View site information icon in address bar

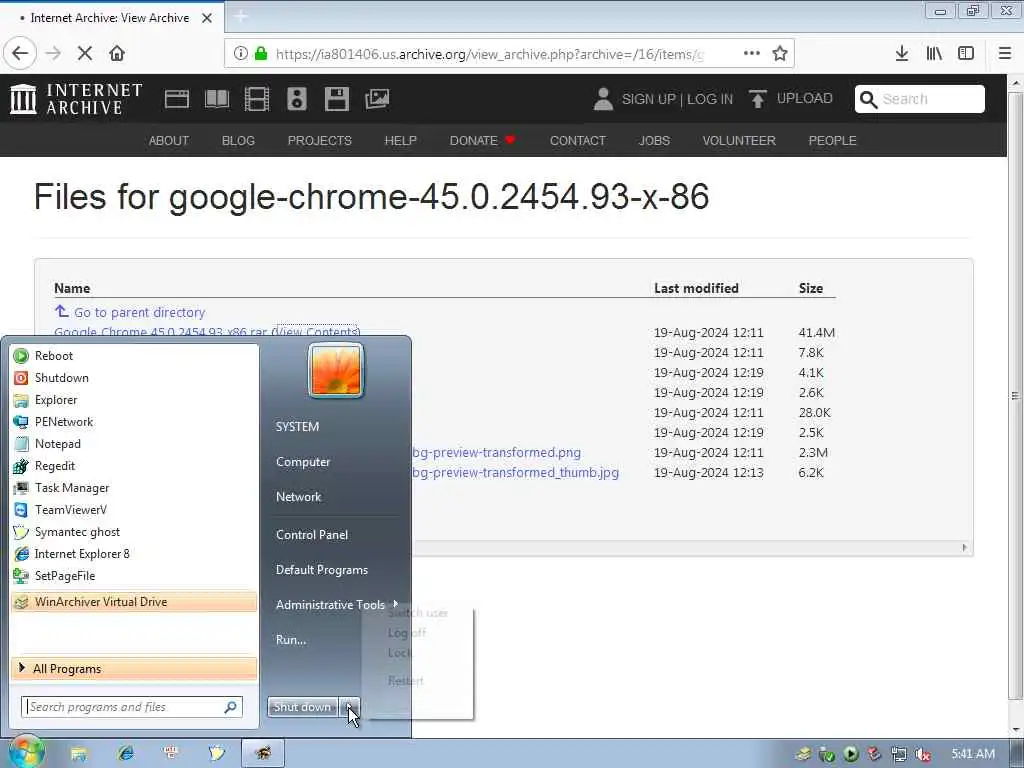click(x=240, y=54)
